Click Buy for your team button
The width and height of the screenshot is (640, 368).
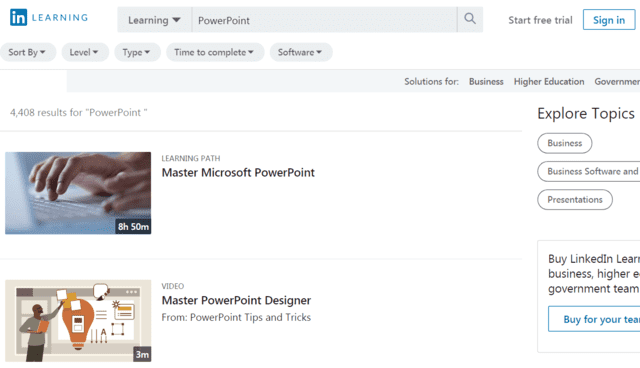click(x=594, y=319)
